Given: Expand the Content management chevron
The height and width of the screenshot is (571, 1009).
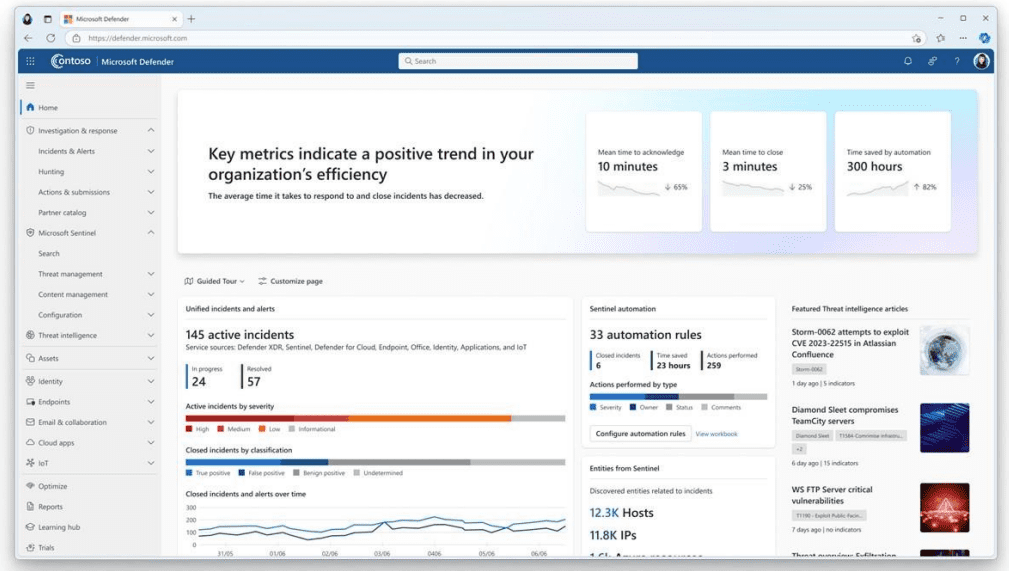Looking at the screenshot, I should tap(151, 295).
